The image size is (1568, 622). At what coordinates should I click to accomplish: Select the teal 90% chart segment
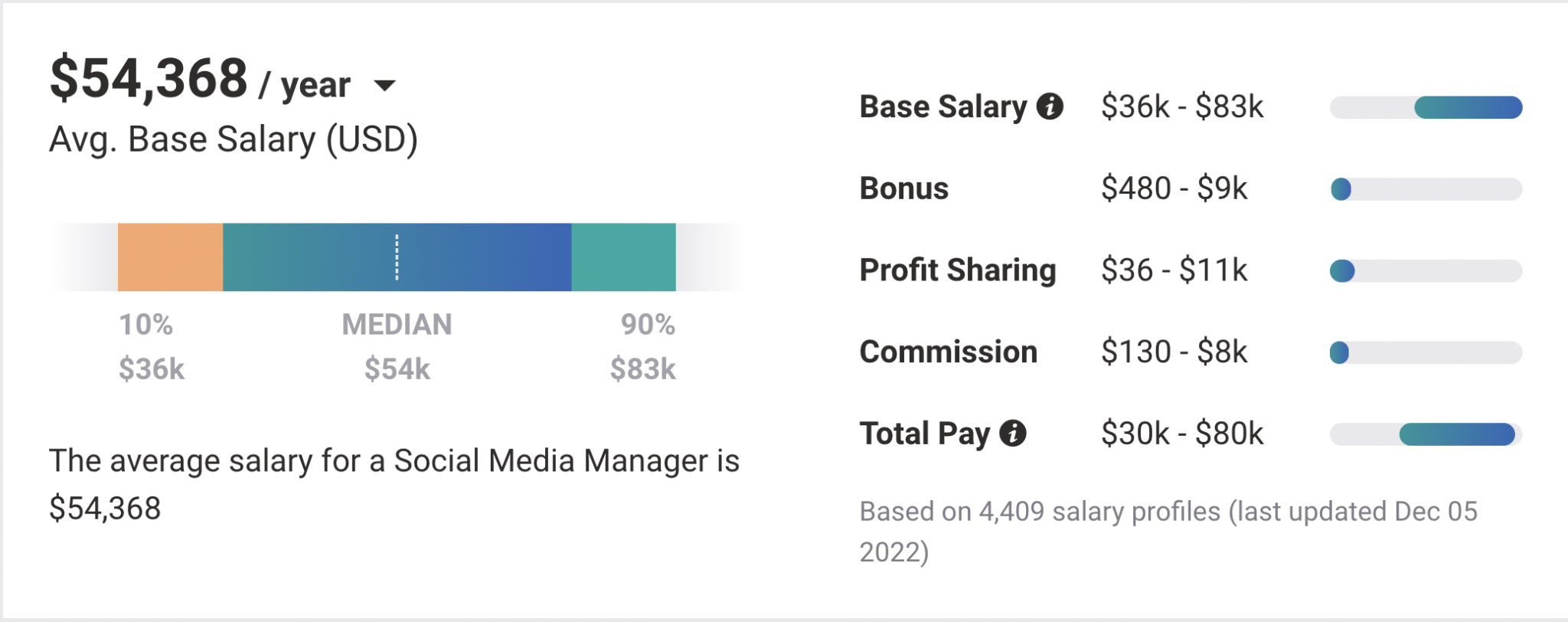[x=623, y=257]
